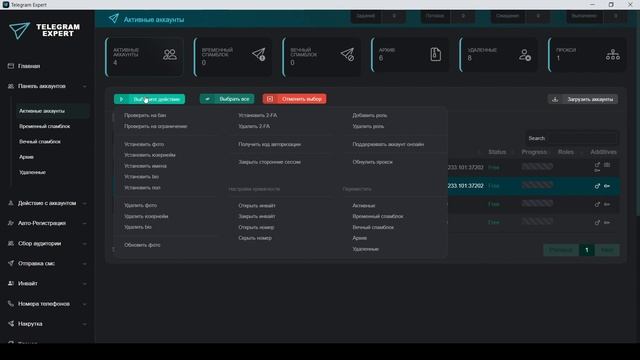640x360 pixels.
Task: Expand the Отправка смс chevron
Action: 84,264
